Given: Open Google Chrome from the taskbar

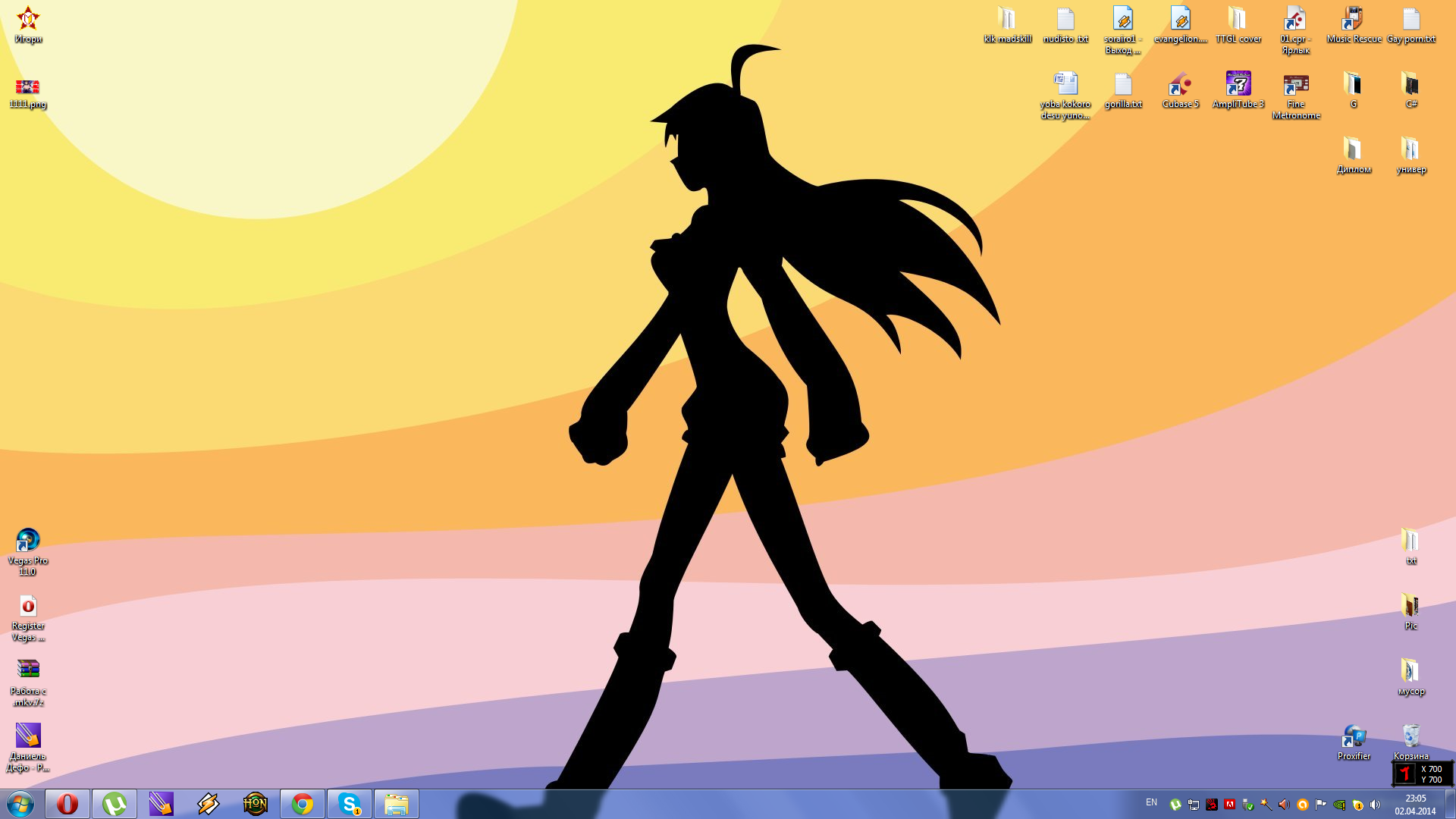Looking at the screenshot, I should (x=303, y=804).
